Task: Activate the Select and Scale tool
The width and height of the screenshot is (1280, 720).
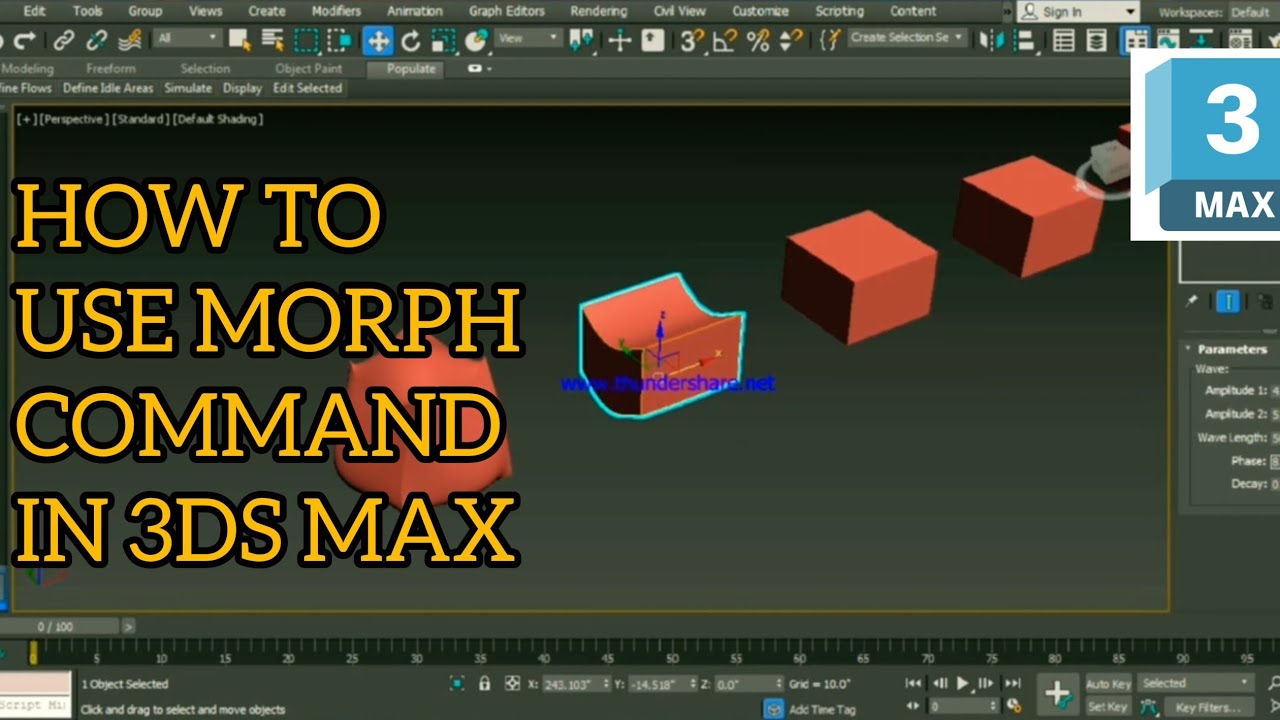Action: tap(443, 41)
